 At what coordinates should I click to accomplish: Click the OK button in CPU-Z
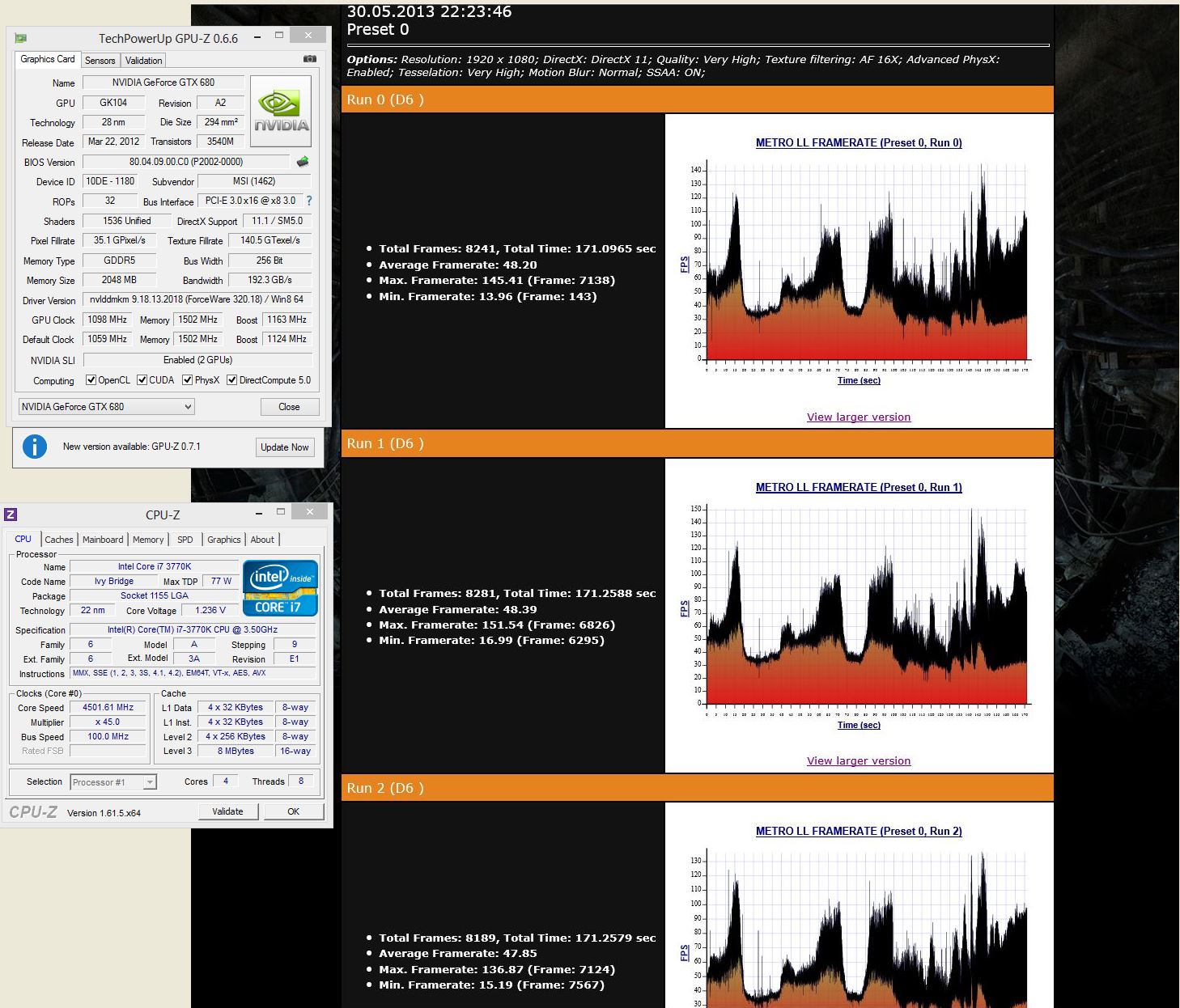click(x=293, y=811)
